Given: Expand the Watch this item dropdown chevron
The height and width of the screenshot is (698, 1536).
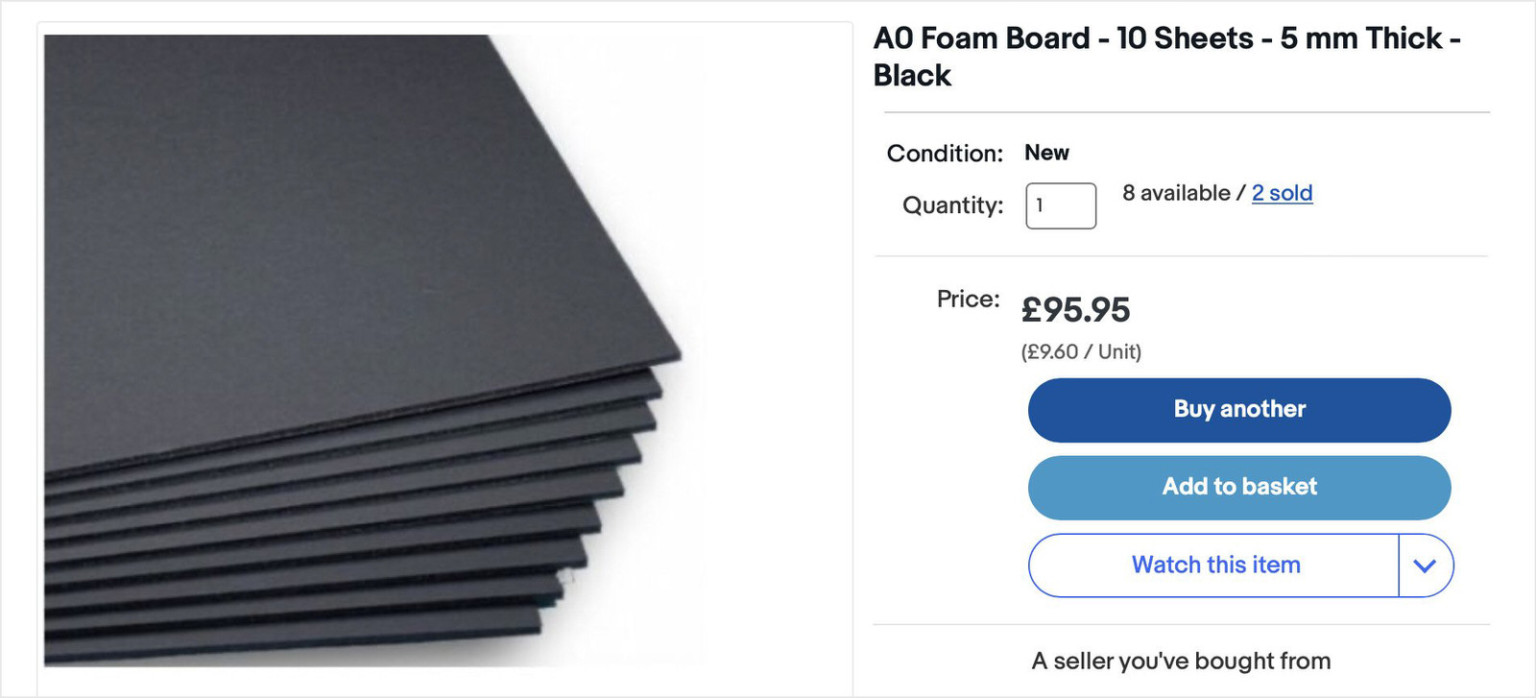Looking at the screenshot, I should pyautogui.click(x=1425, y=566).
